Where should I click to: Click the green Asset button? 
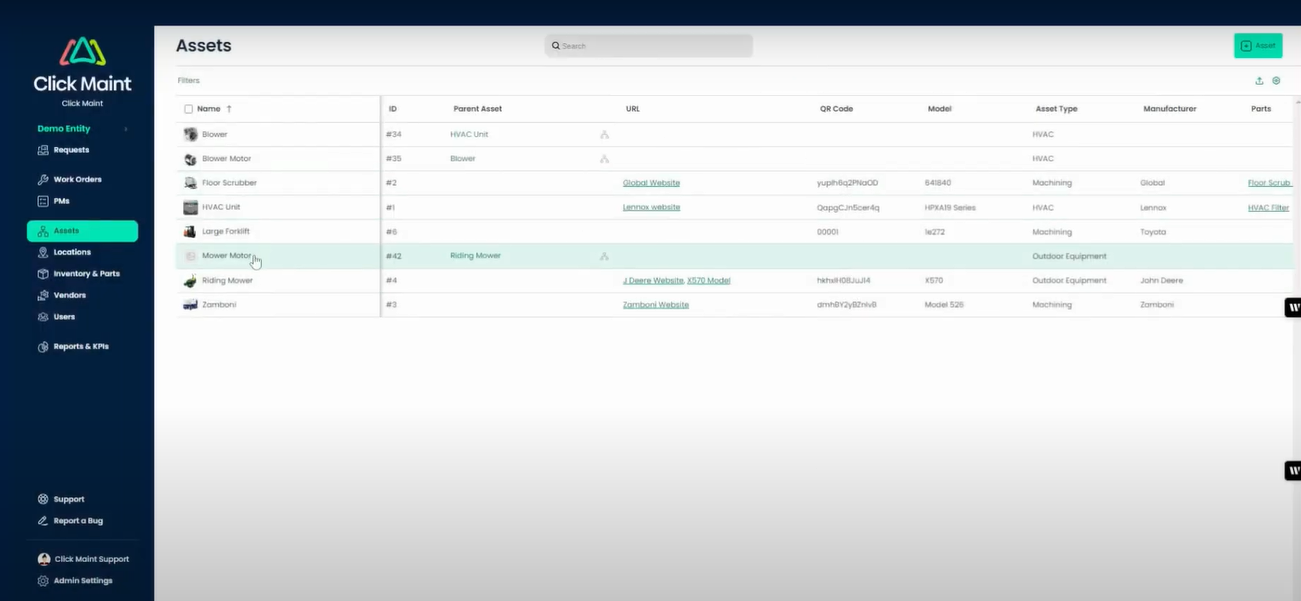[1257, 45]
